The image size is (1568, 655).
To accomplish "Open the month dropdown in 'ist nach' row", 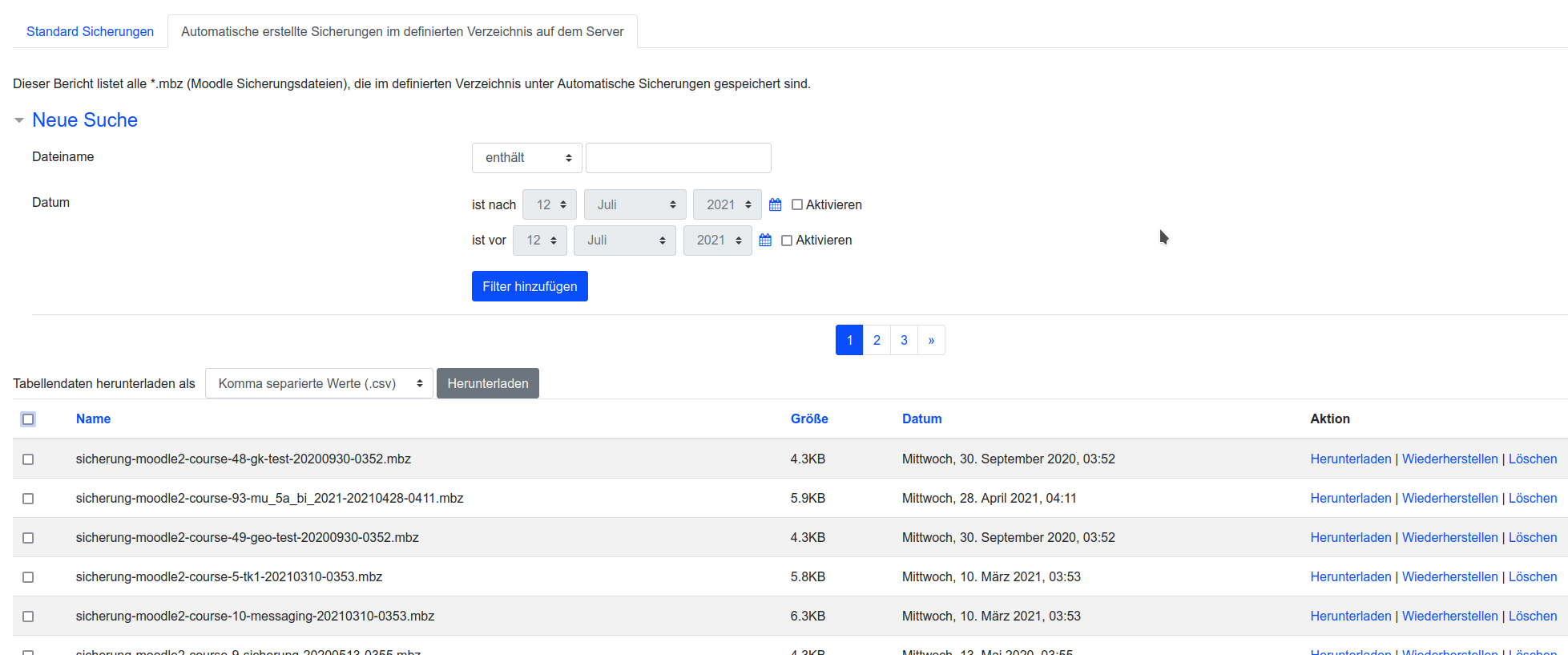I will pos(635,205).
